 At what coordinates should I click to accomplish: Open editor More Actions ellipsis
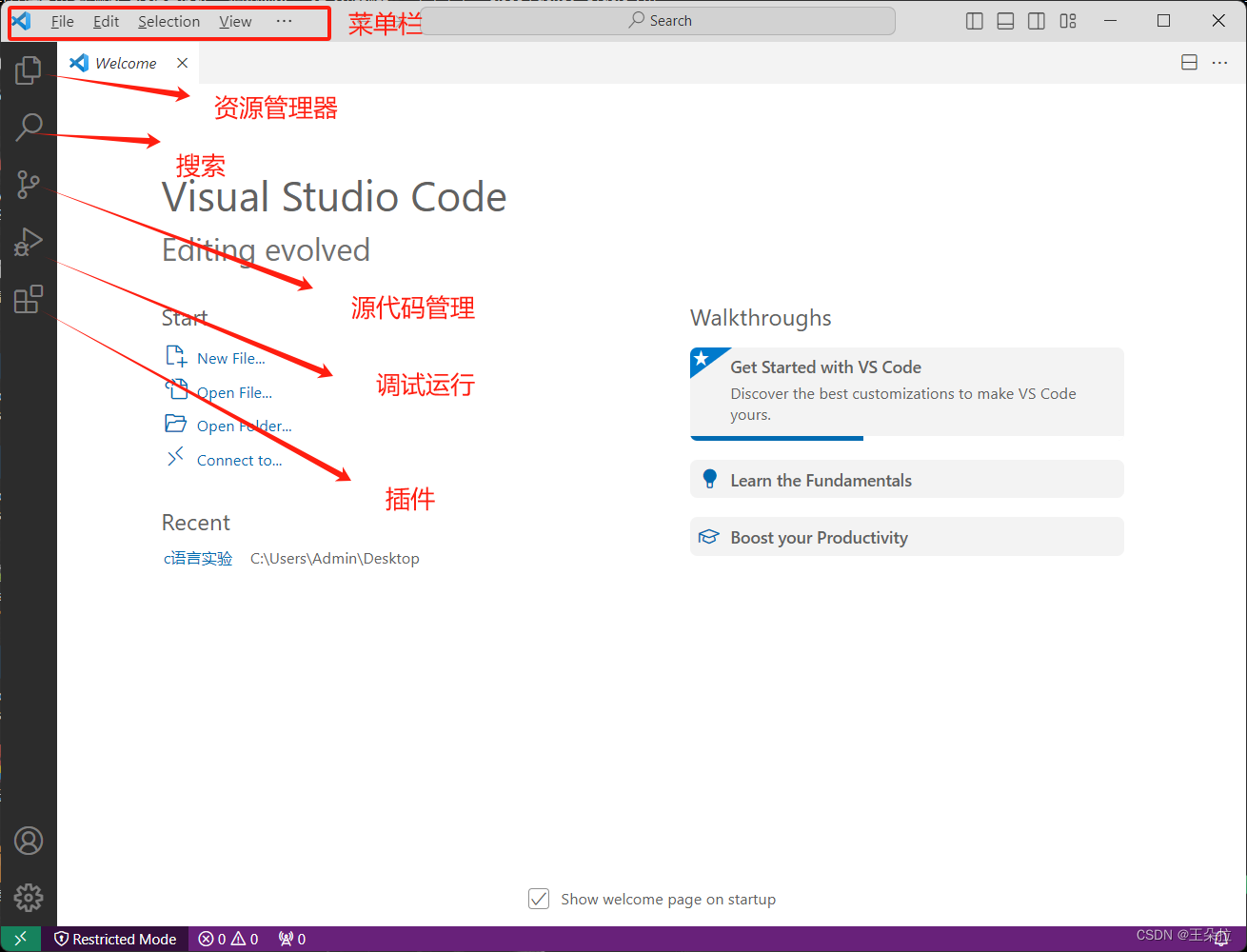point(1219,63)
